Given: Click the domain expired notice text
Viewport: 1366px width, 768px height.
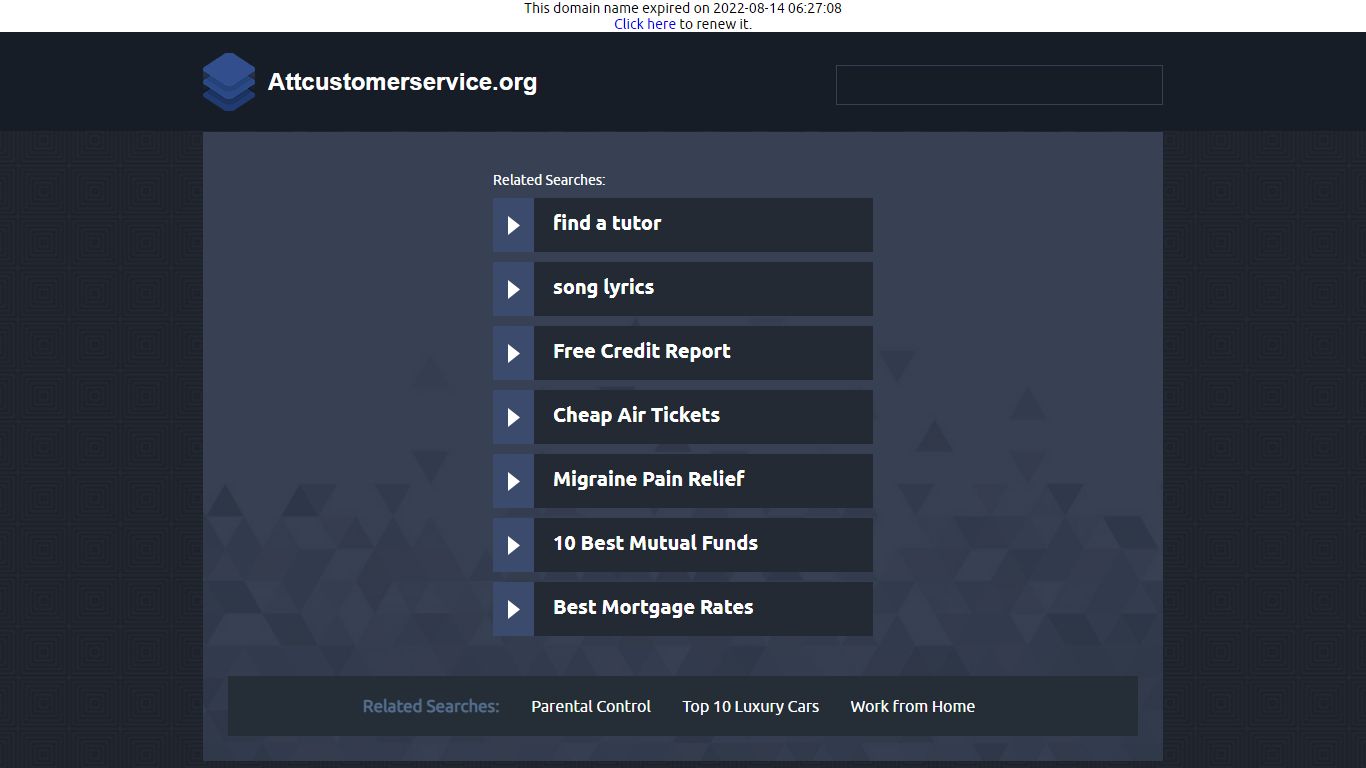Looking at the screenshot, I should (683, 8).
